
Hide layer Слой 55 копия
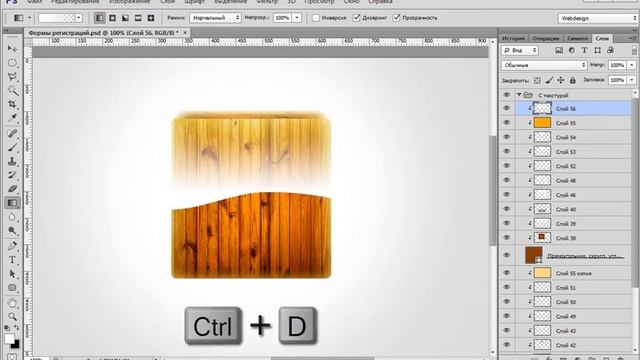click(507, 273)
